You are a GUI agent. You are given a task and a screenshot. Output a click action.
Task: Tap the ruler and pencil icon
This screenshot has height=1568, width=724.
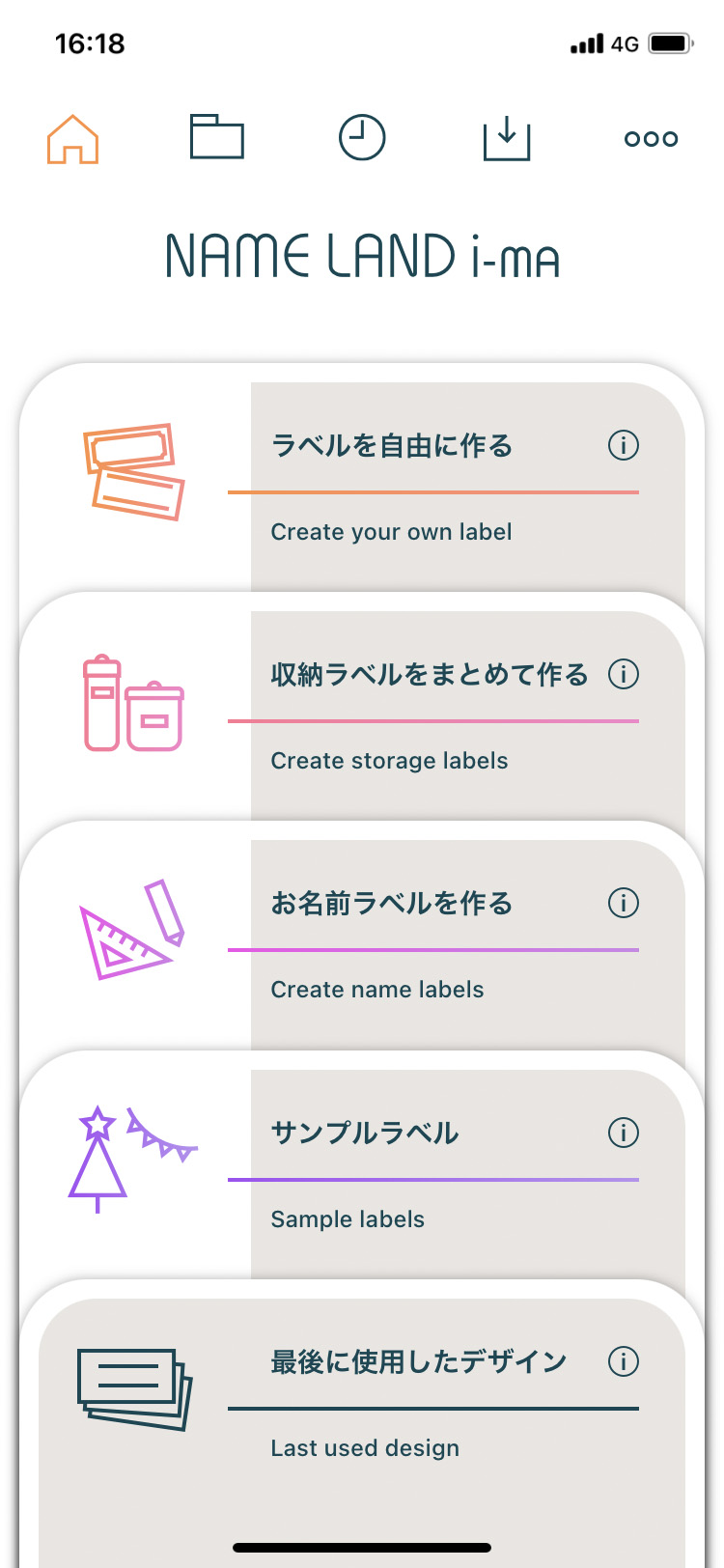tap(132, 930)
